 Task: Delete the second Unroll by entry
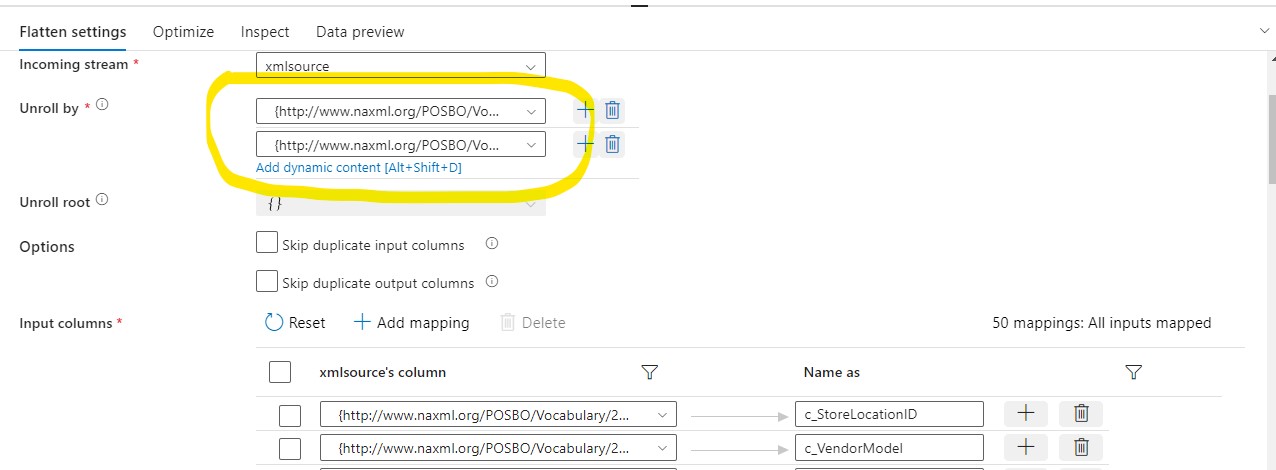click(613, 144)
